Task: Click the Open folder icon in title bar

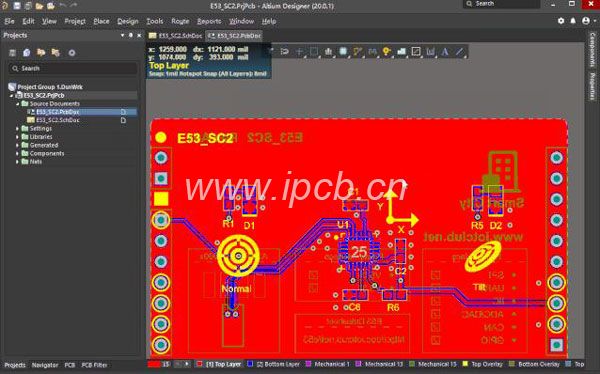Action: (39, 6)
